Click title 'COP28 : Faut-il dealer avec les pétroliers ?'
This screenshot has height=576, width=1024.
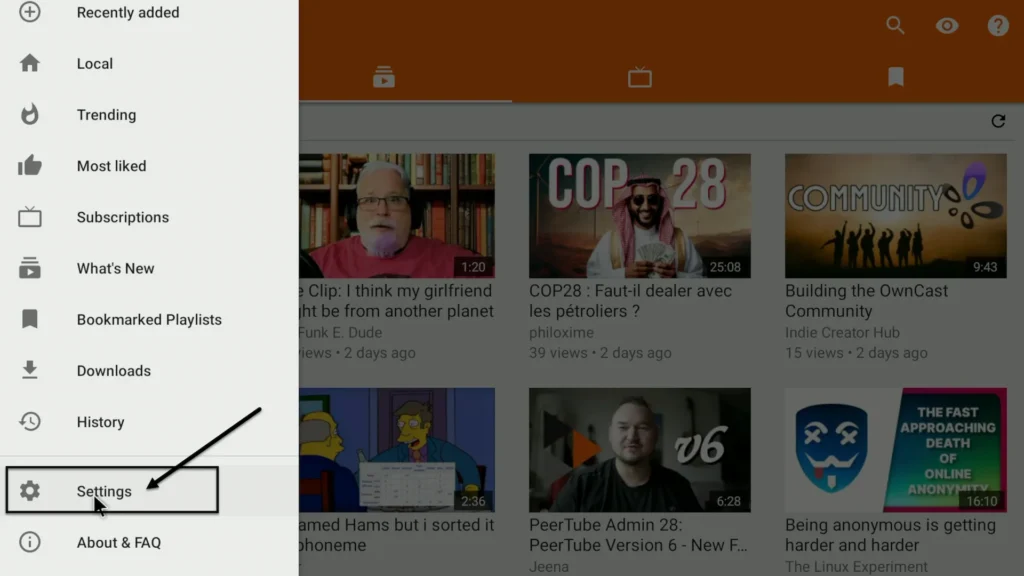coord(630,300)
